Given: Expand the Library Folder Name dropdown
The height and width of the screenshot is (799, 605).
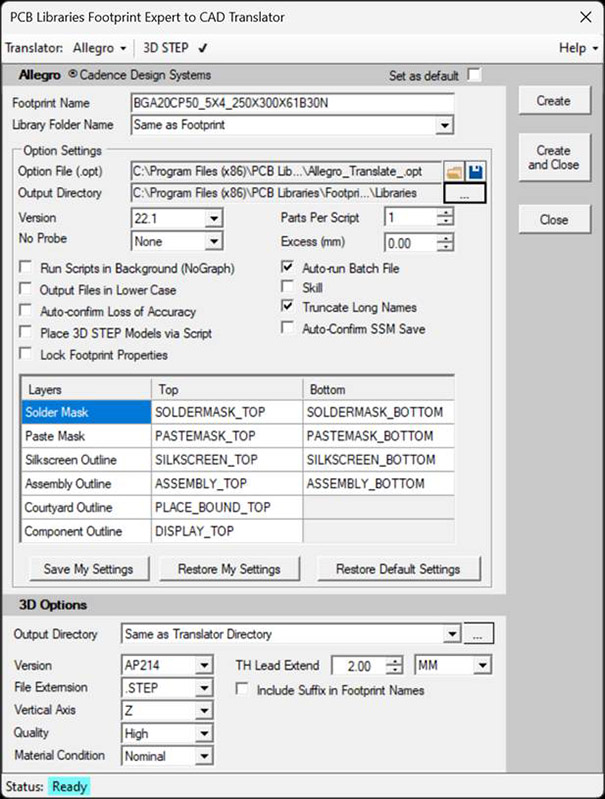Looking at the screenshot, I should coord(445,126).
